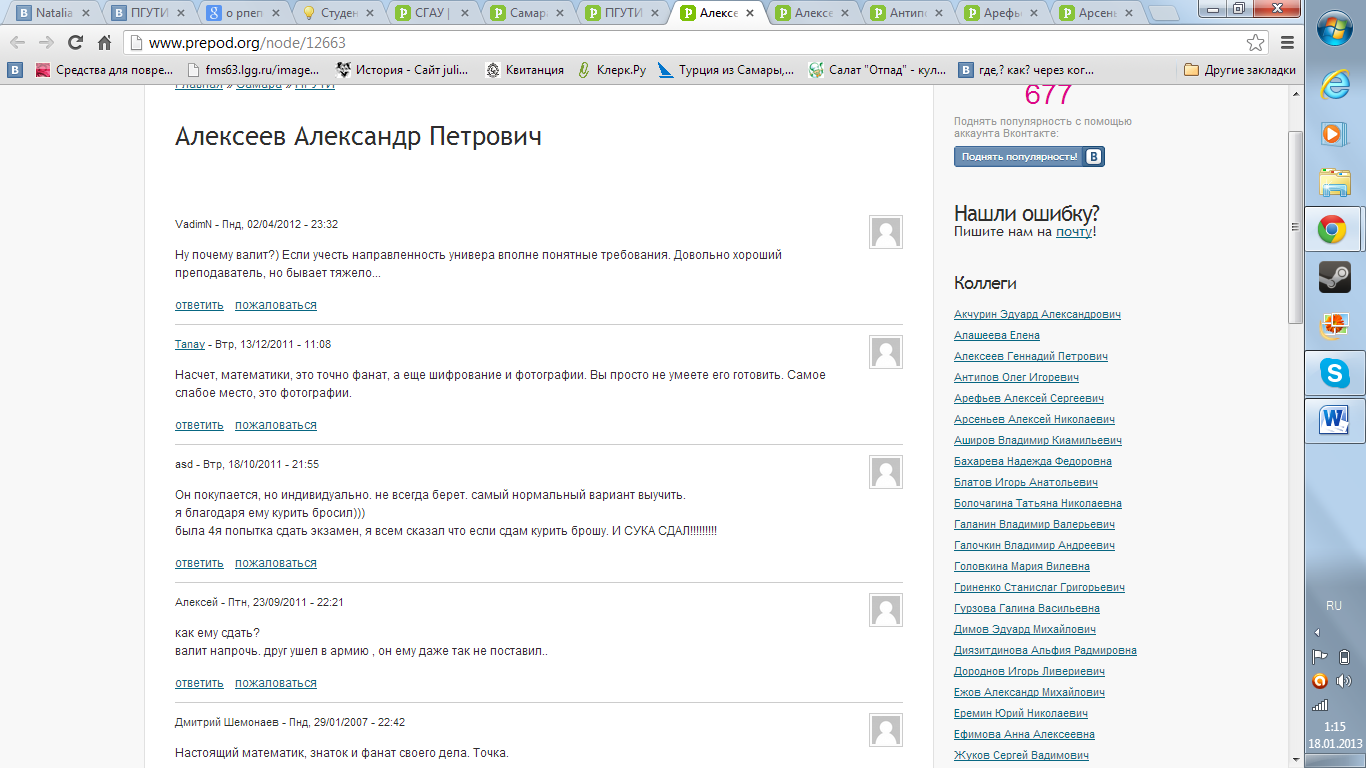Open the VK bookmark icon in bookmarks bar

(x=16, y=70)
